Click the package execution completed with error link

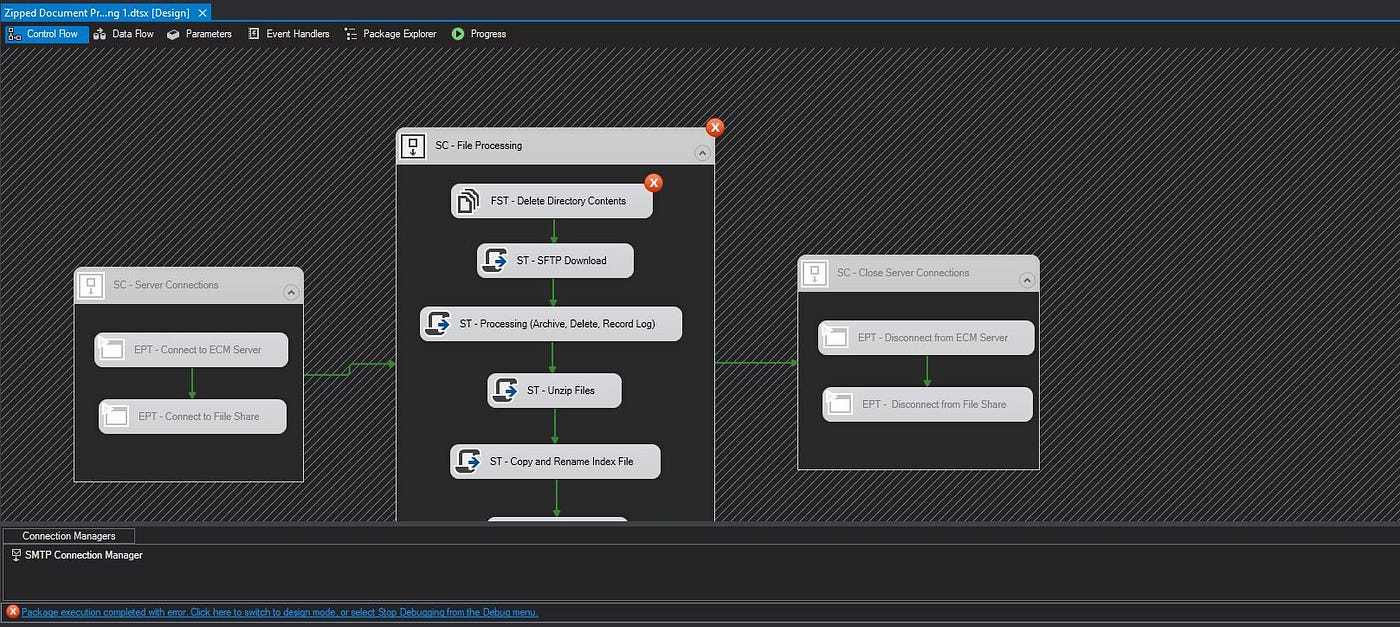pyautogui.click(x=280, y=612)
